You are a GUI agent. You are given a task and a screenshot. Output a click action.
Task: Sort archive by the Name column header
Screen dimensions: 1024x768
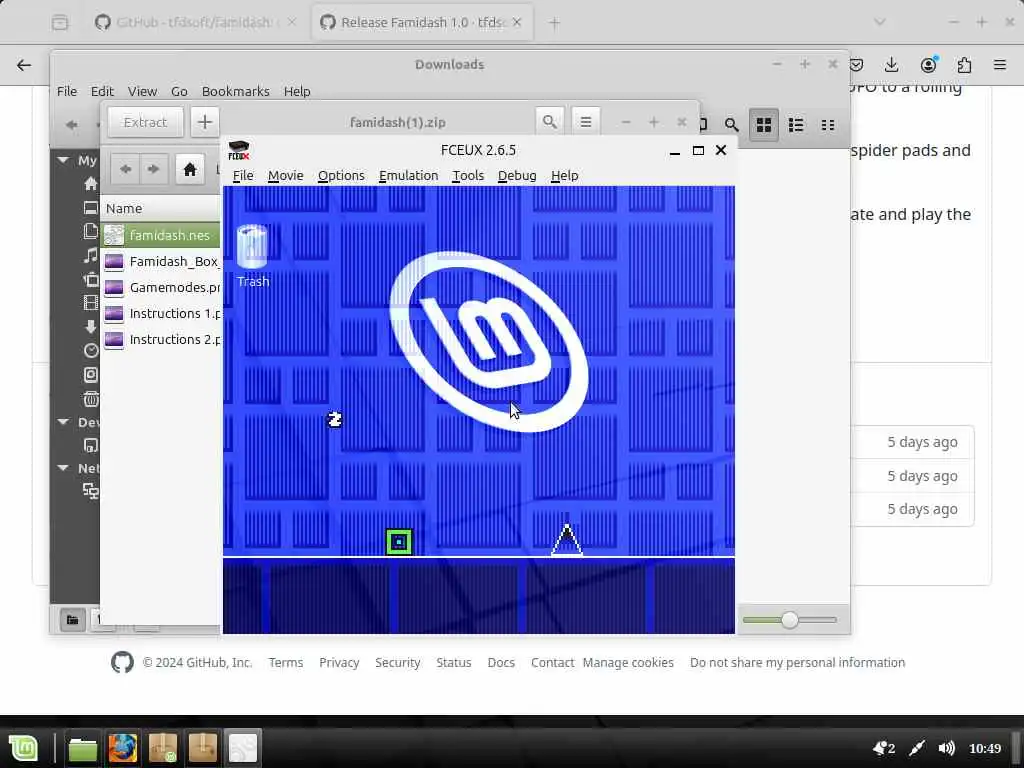pyautogui.click(x=161, y=208)
